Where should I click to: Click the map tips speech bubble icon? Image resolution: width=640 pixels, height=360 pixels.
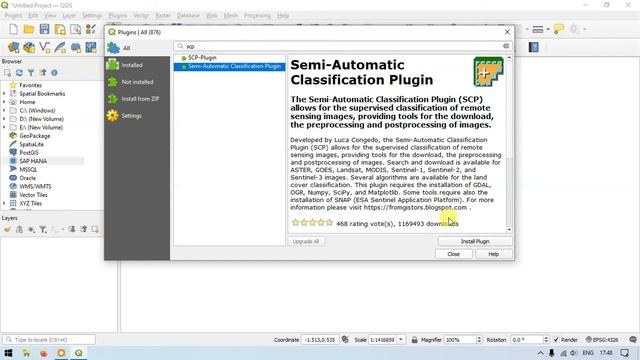[558, 29]
